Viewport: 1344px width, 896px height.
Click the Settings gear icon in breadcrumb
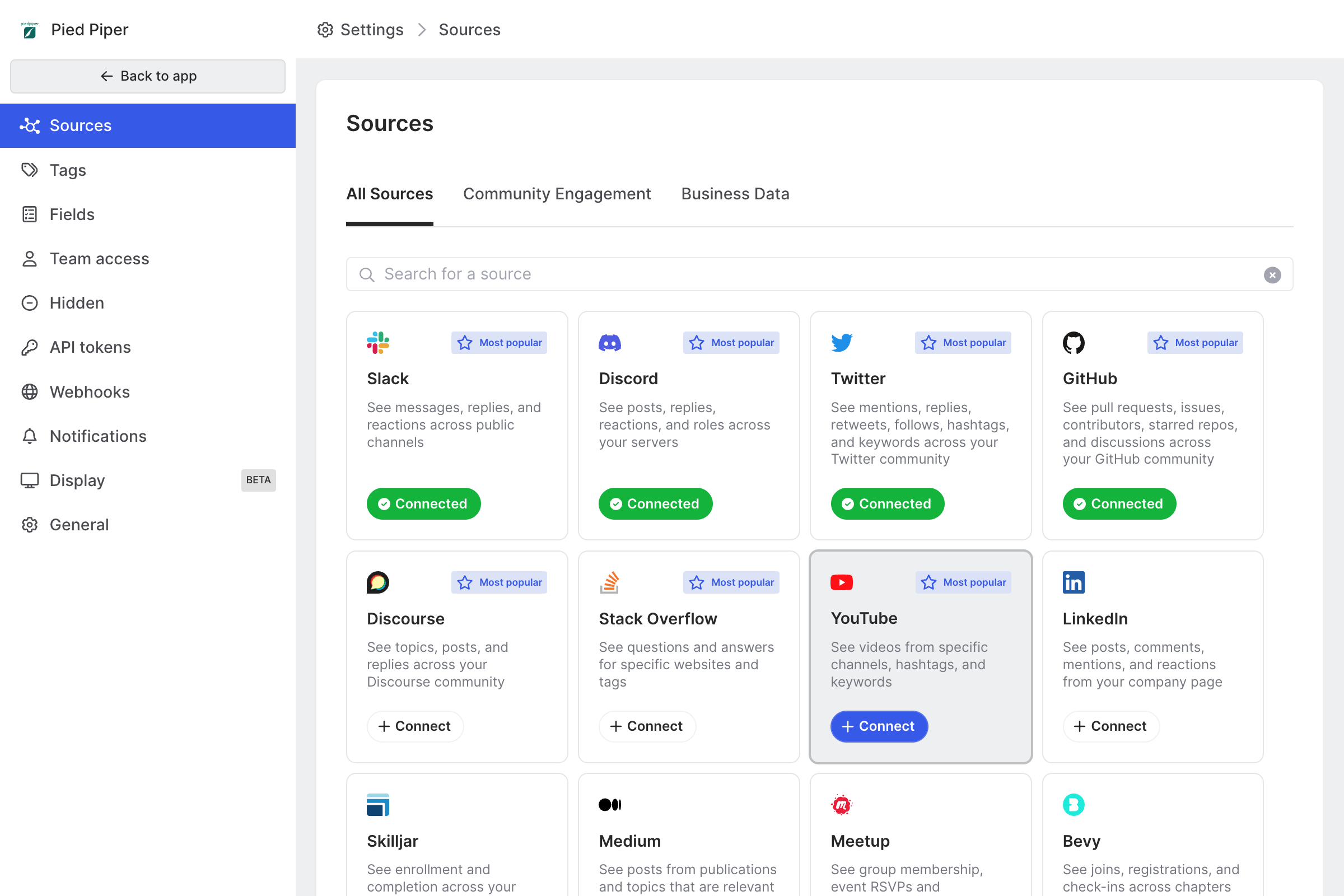(325, 30)
